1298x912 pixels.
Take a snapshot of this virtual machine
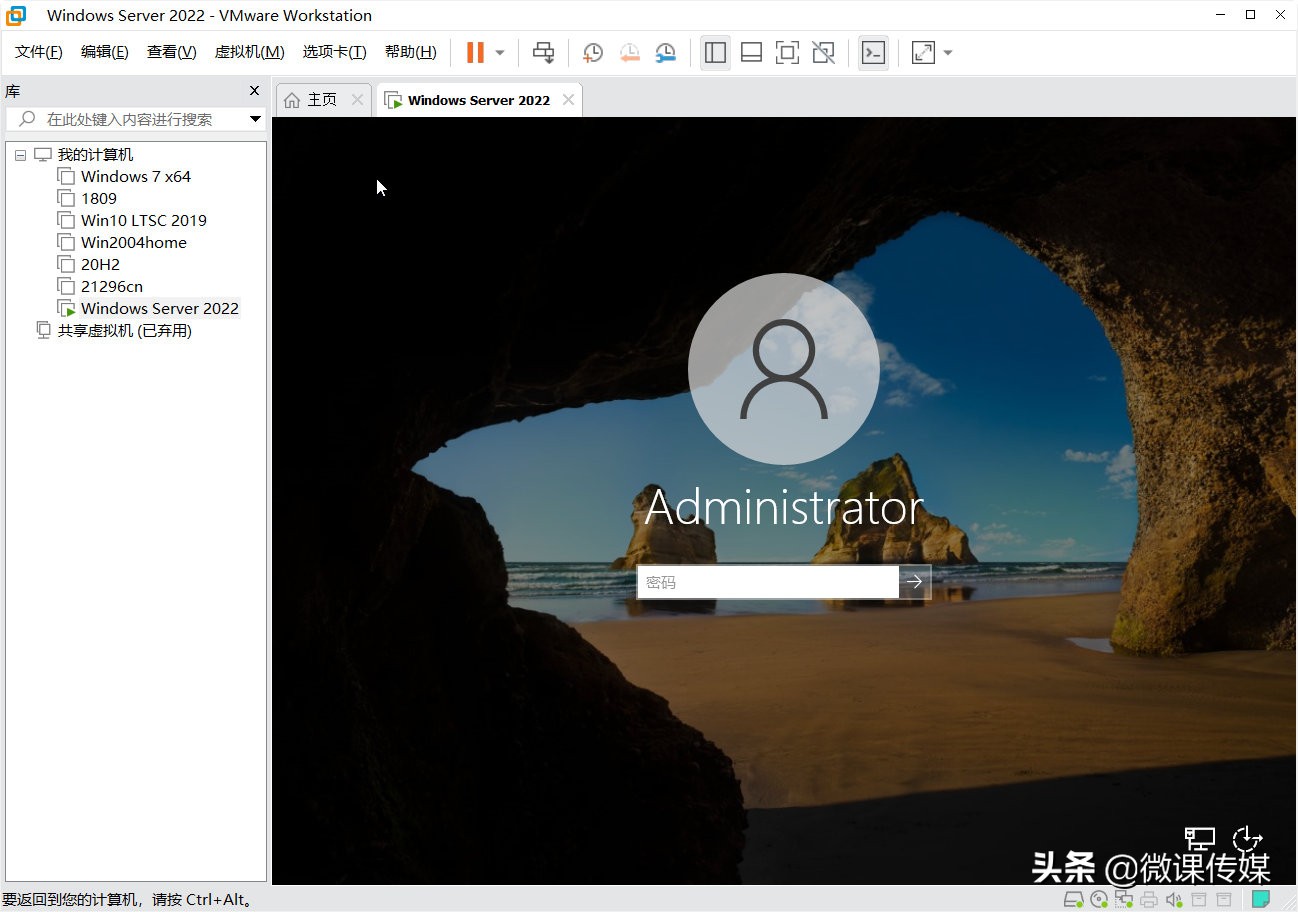(593, 53)
